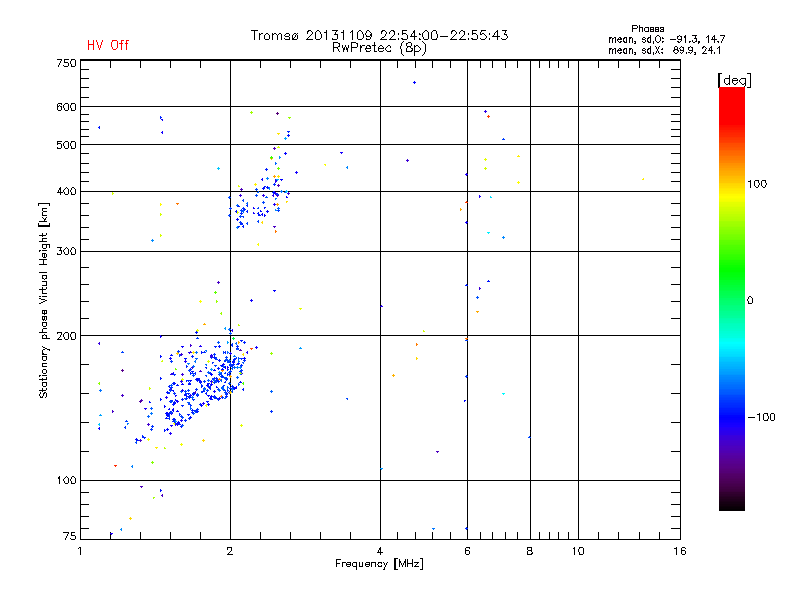Click colorbar tick label '0'

pos(750,301)
